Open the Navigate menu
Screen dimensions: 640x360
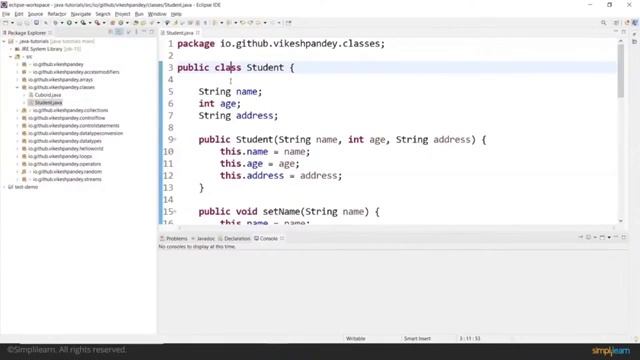(x=81, y=14)
